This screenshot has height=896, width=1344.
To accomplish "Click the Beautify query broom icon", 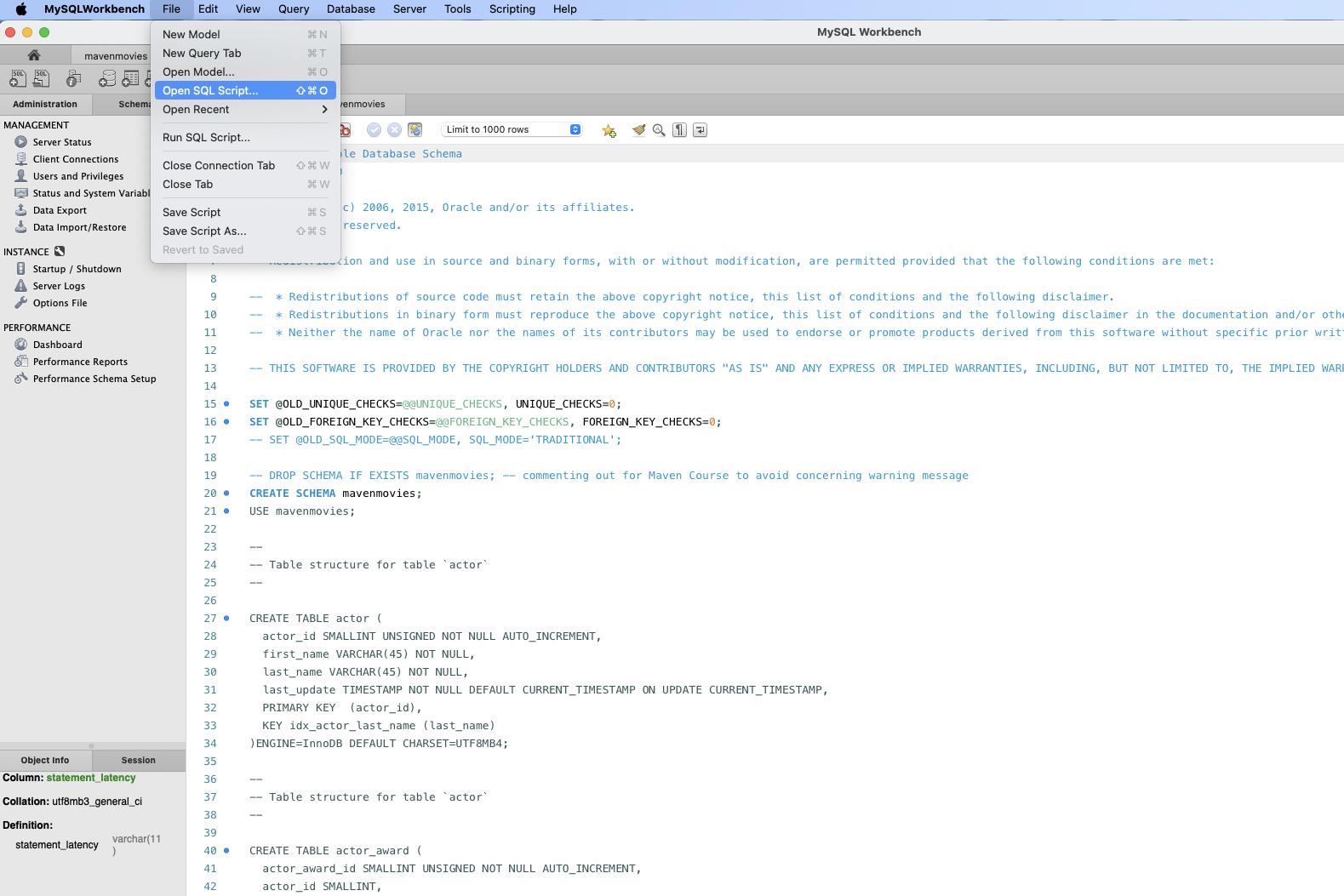I will point(638,129).
